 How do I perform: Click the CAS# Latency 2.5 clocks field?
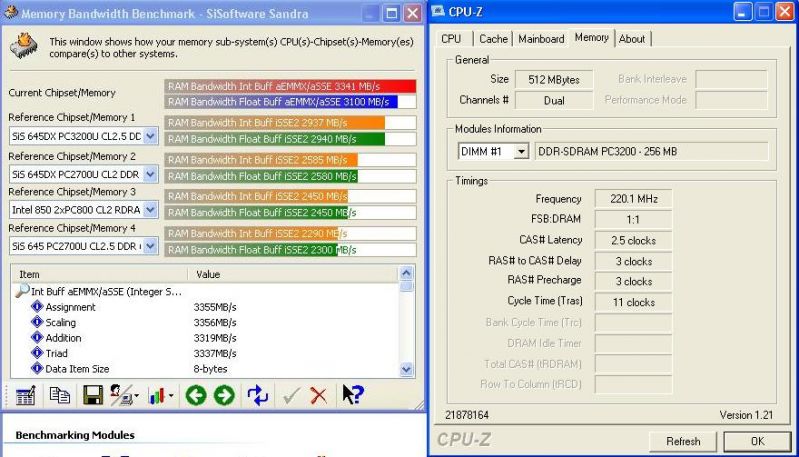pos(633,240)
